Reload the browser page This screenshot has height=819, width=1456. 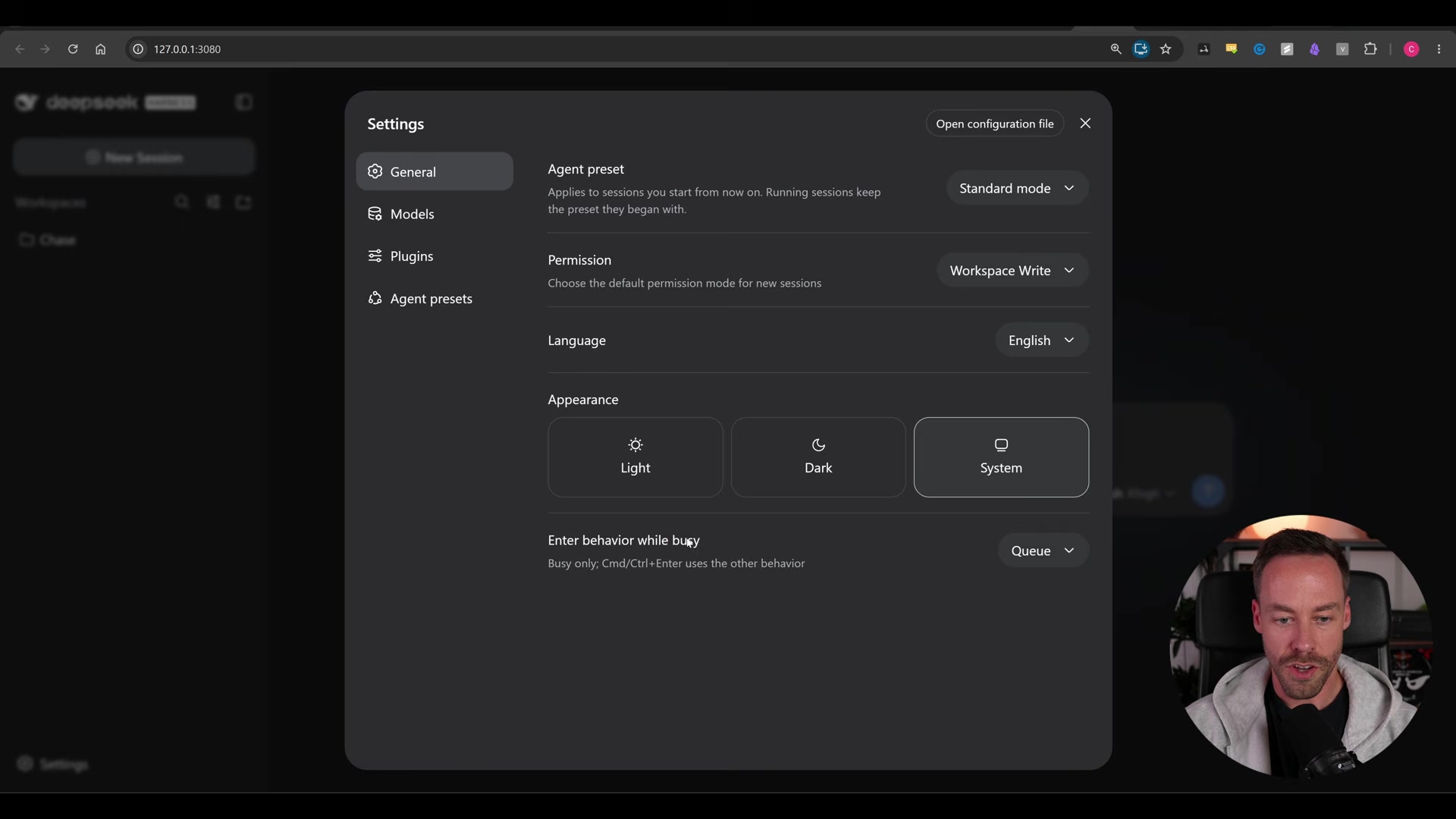pyautogui.click(x=73, y=49)
